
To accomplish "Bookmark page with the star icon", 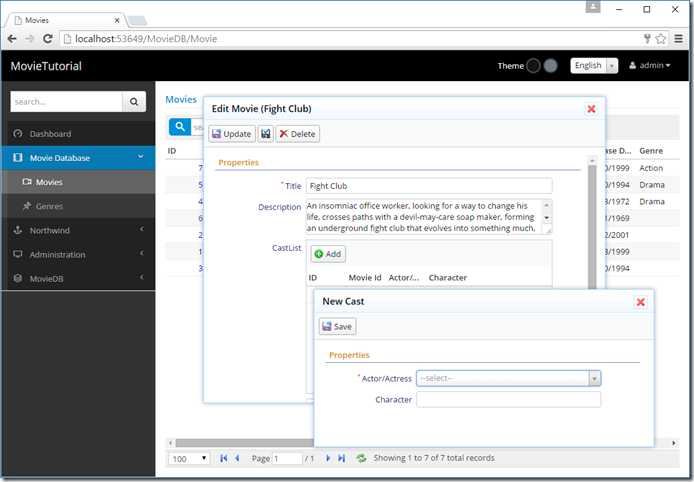I will point(661,39).
